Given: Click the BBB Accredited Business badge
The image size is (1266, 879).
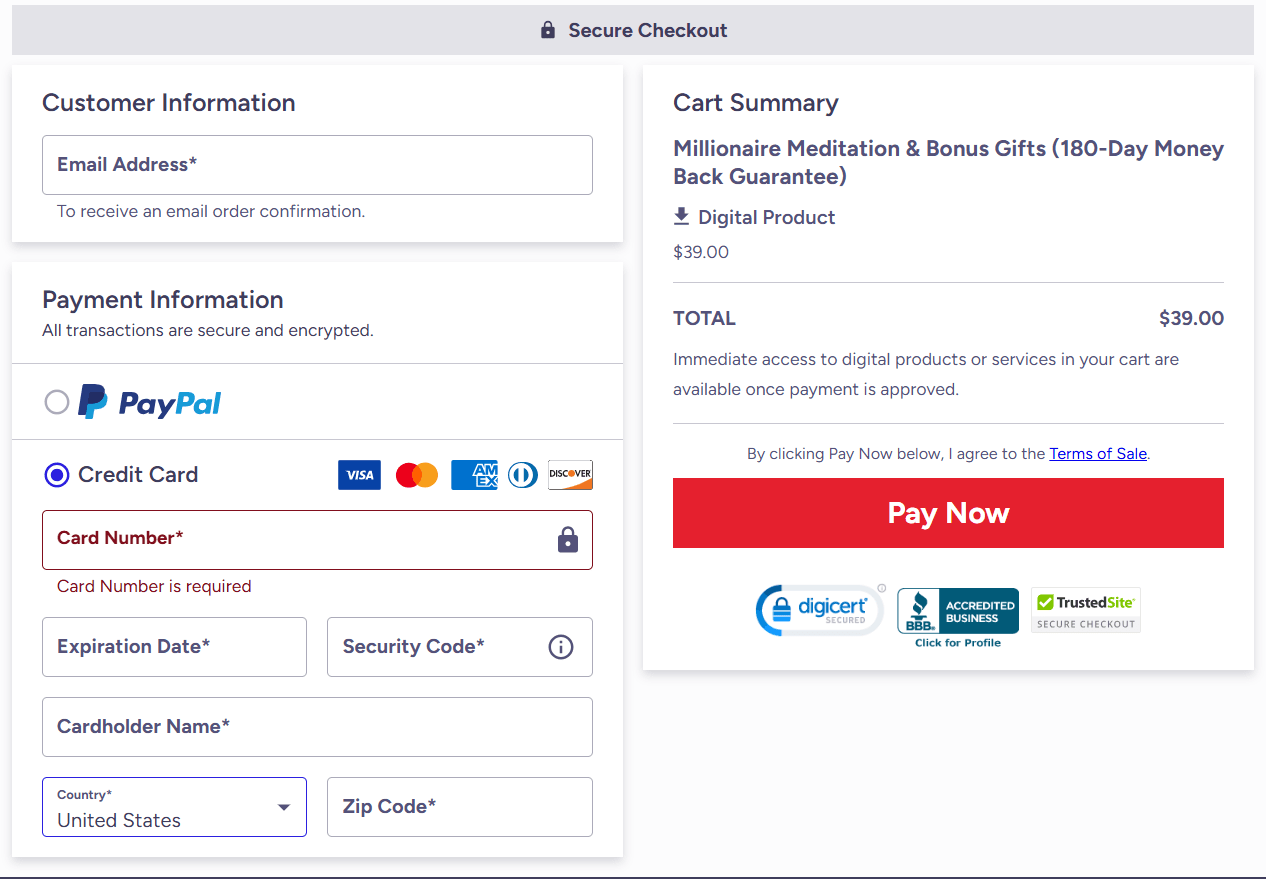Looking at the screenshot, I should (x=957, y=610).
